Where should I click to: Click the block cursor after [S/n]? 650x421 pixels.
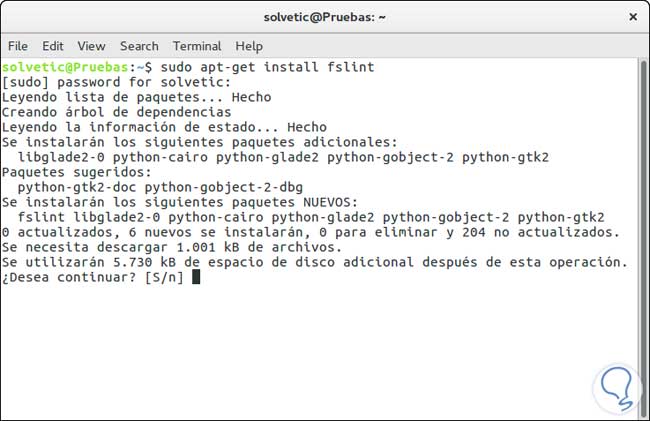[x=196, y=277]
